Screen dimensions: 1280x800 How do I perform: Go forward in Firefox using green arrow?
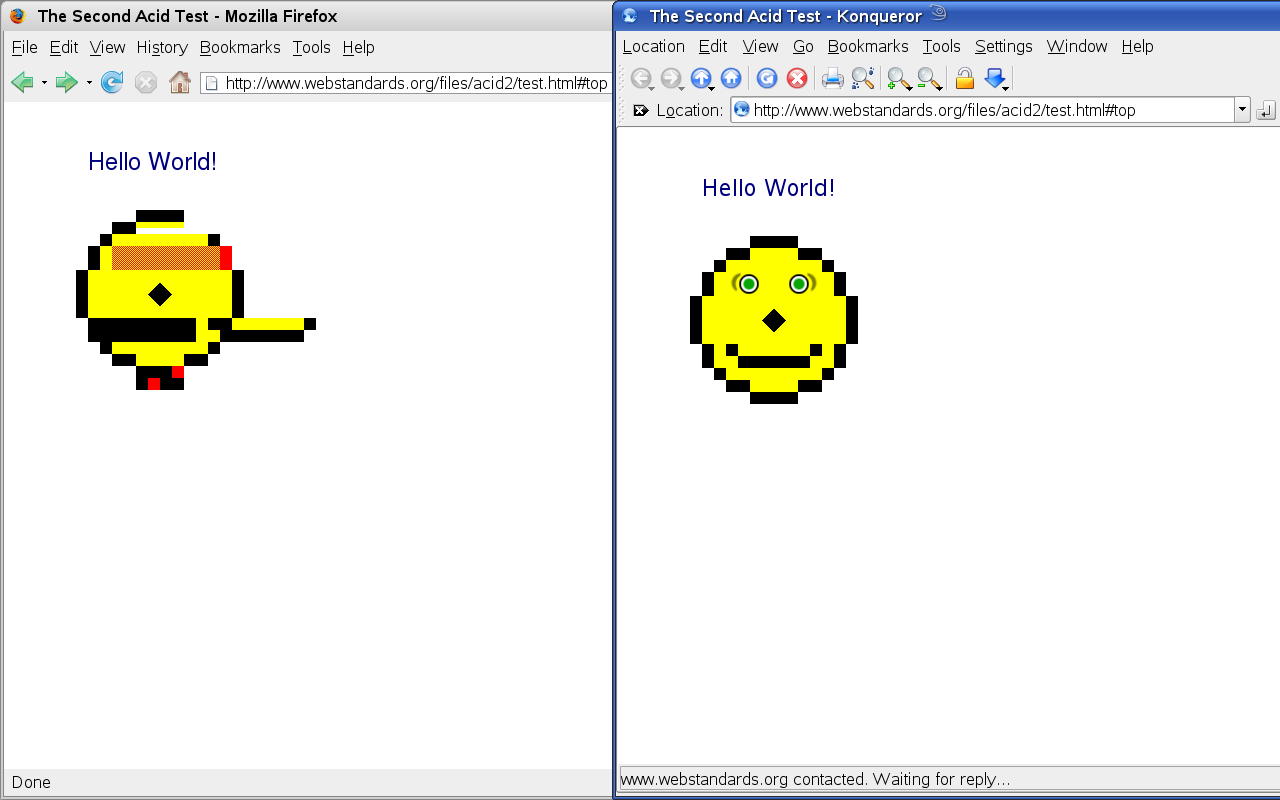[x=66, y=82]
